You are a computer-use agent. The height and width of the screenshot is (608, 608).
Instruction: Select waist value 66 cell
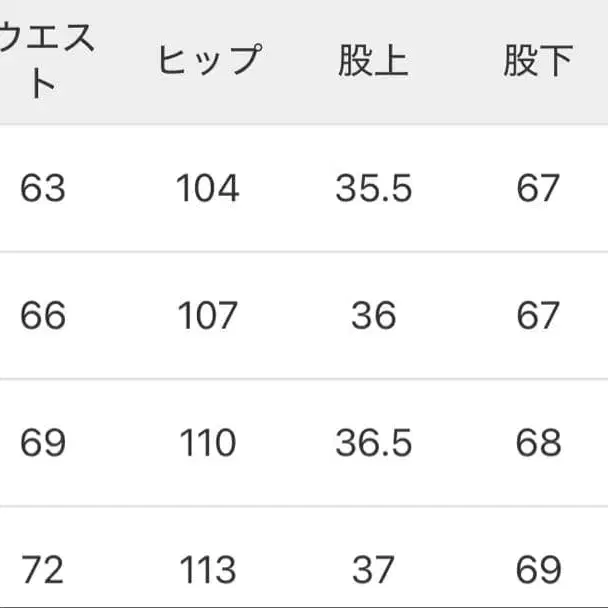[x=43, y=316]
